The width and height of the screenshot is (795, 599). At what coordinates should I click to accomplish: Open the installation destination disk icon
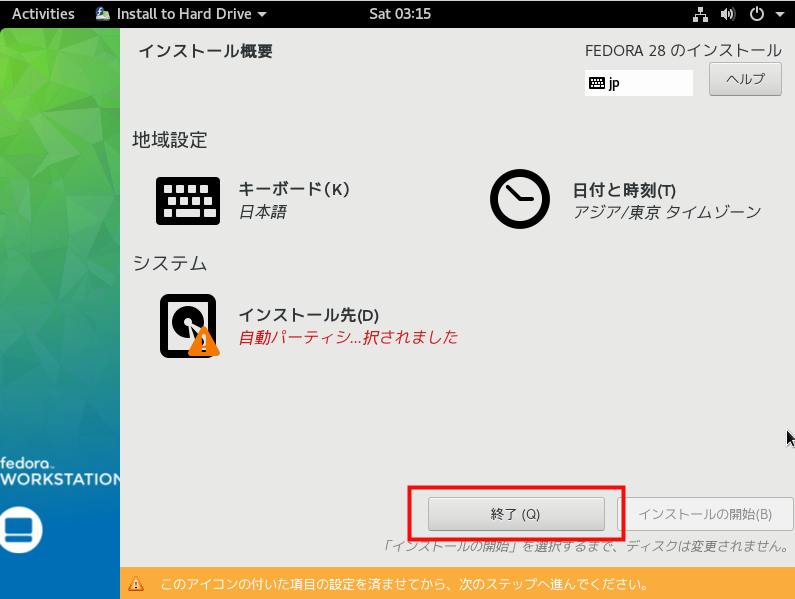[x=189, y=326]
